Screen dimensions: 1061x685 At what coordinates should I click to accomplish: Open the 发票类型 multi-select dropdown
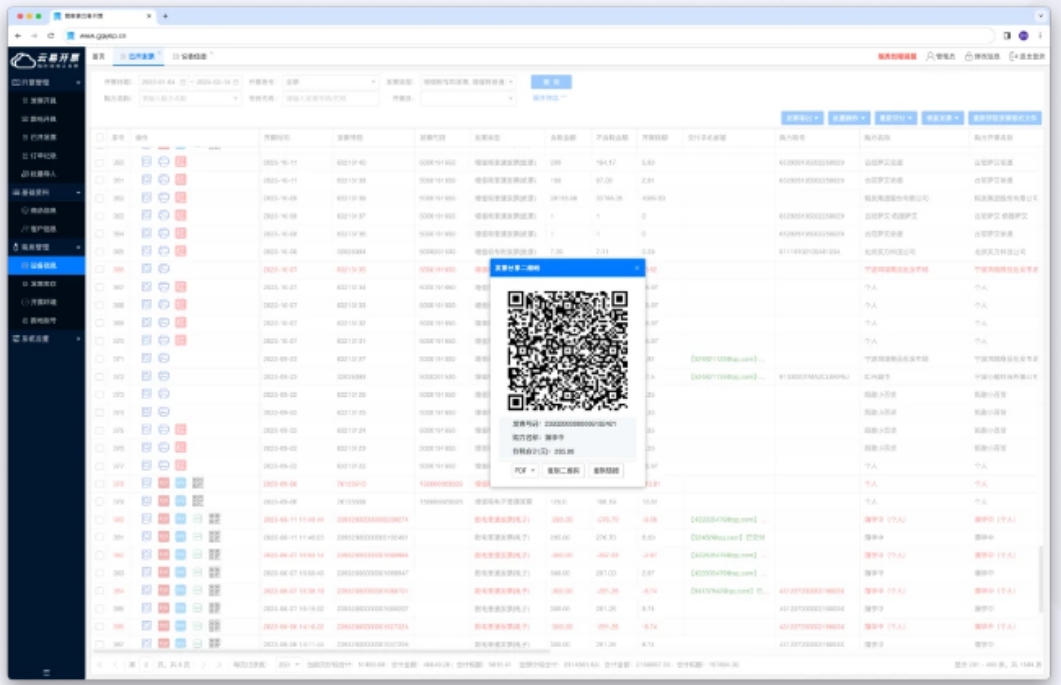468,82
